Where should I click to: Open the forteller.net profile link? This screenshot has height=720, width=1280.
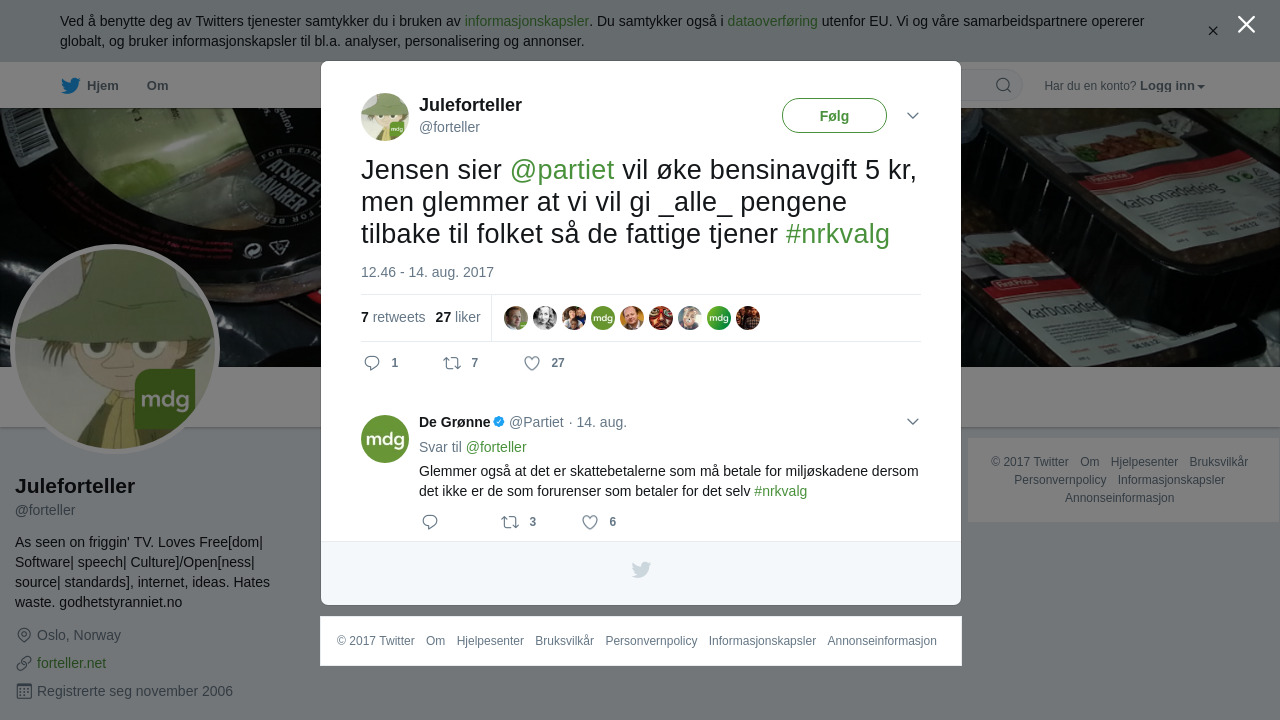[x=71, y=663]
